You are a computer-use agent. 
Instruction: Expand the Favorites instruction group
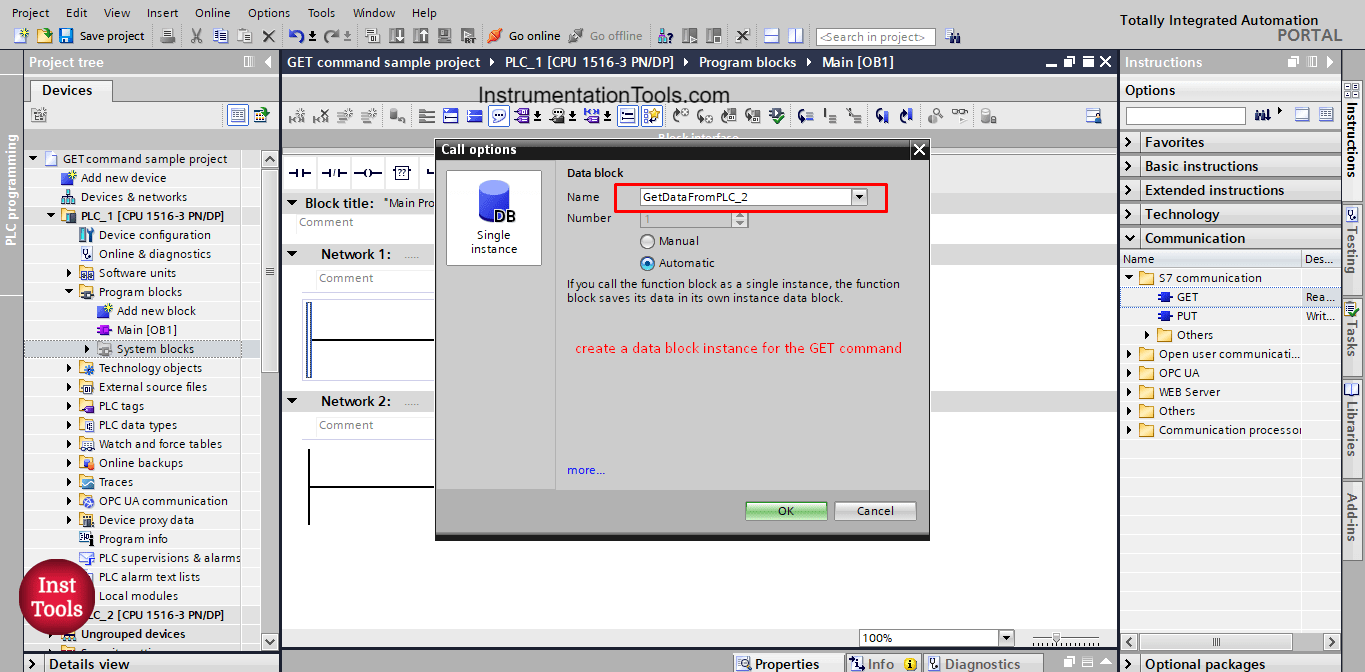1129,142
